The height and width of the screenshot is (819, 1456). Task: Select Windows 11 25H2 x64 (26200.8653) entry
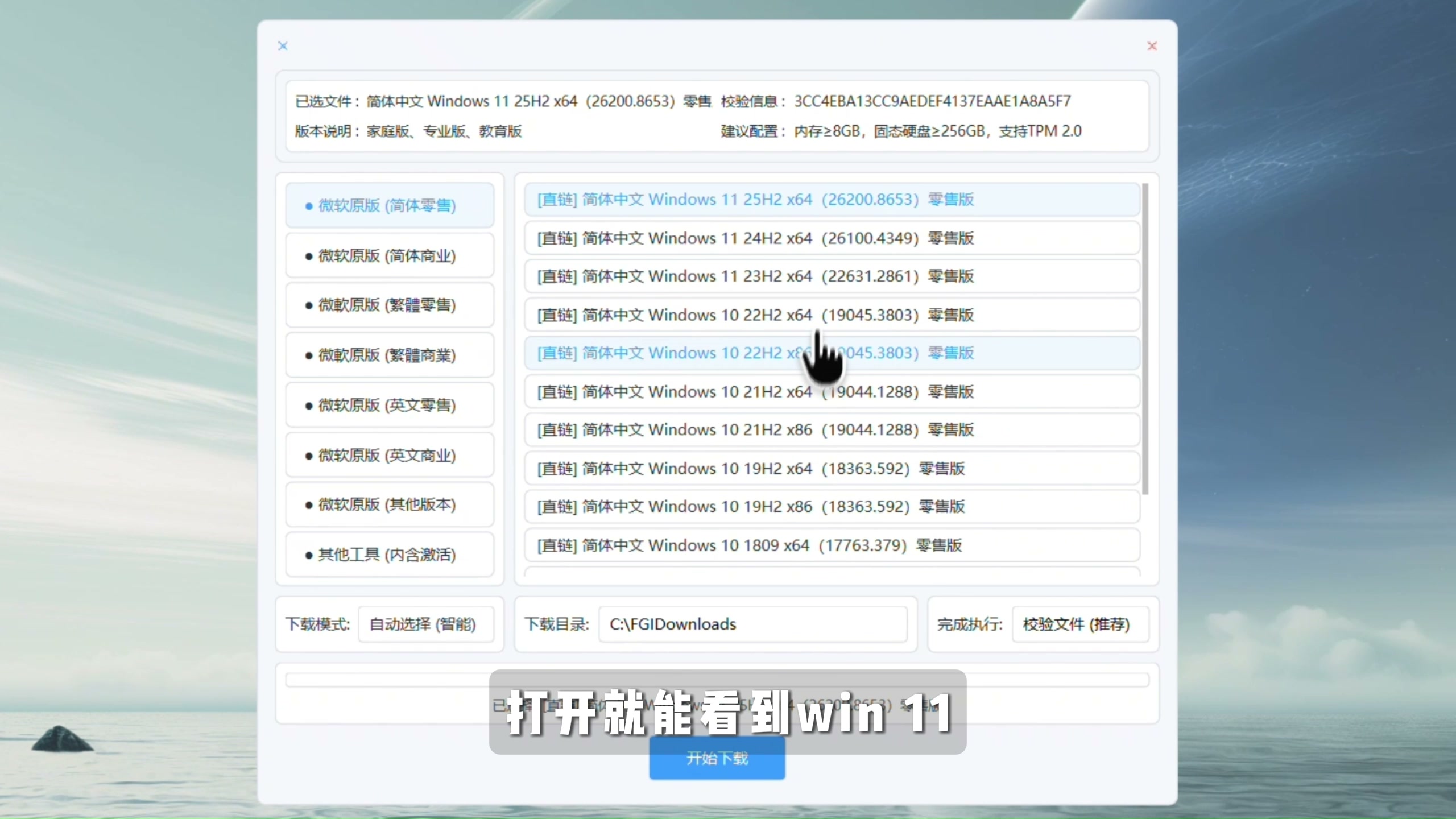point(832,200)
